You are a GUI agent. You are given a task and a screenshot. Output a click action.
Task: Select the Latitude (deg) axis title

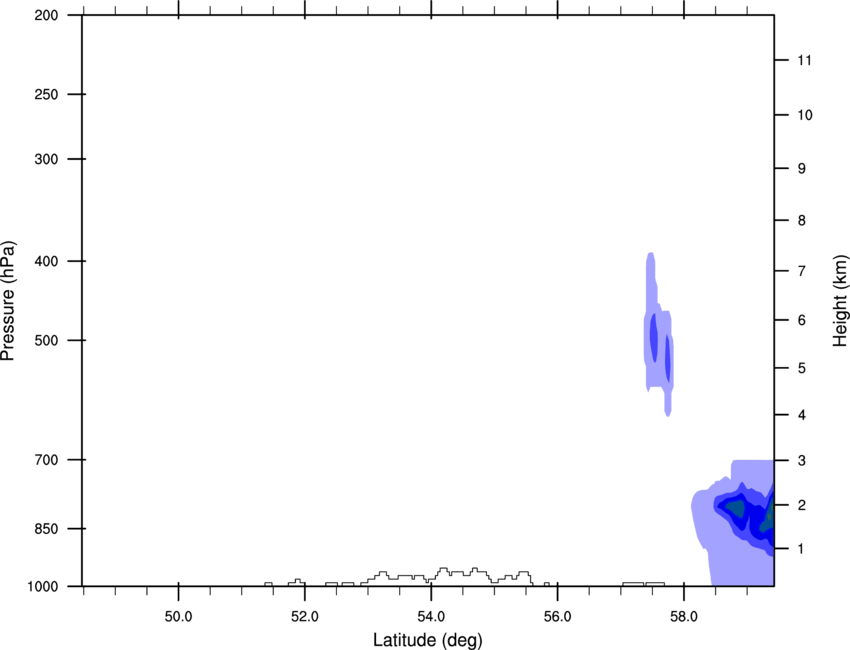(428, 640)
